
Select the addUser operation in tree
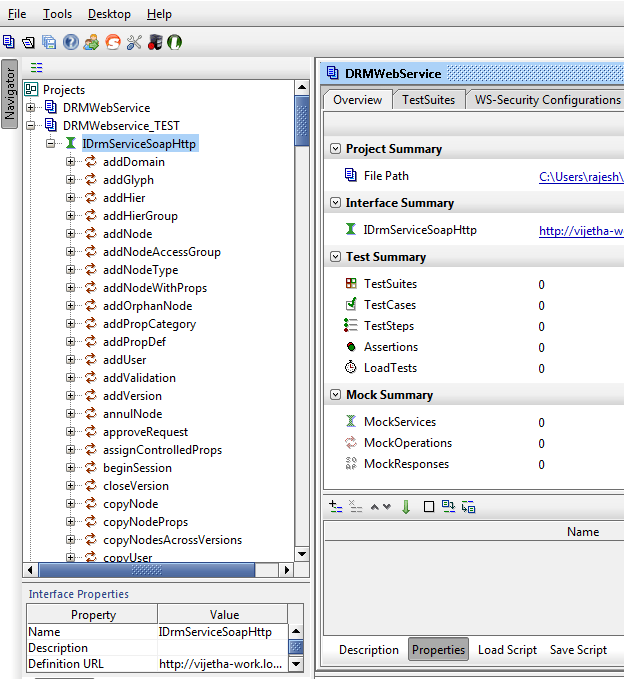pos(125,359)
